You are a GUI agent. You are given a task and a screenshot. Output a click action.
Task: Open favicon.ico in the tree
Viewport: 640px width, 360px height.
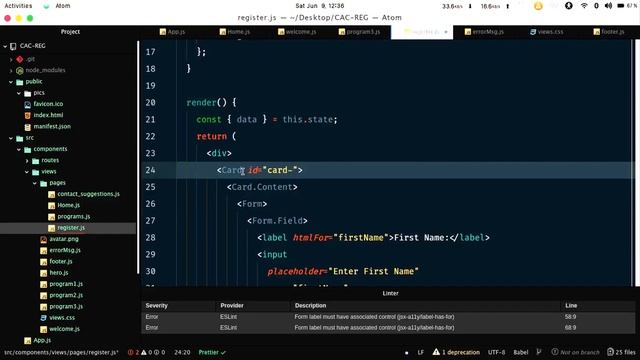tap(48, 104)
